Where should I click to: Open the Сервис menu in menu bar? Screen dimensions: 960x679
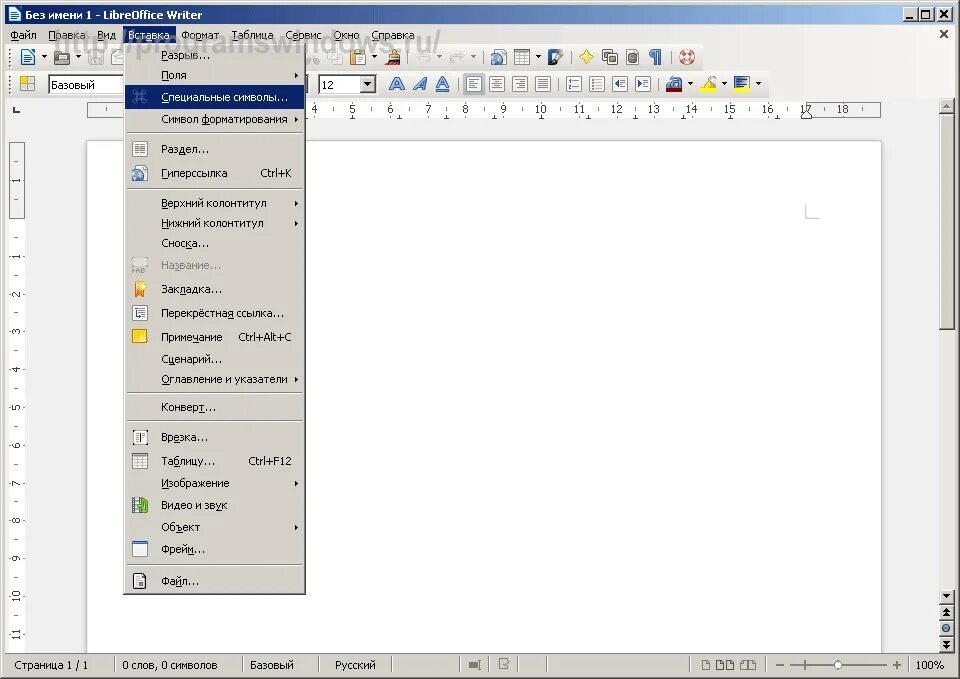click(303, 36)
